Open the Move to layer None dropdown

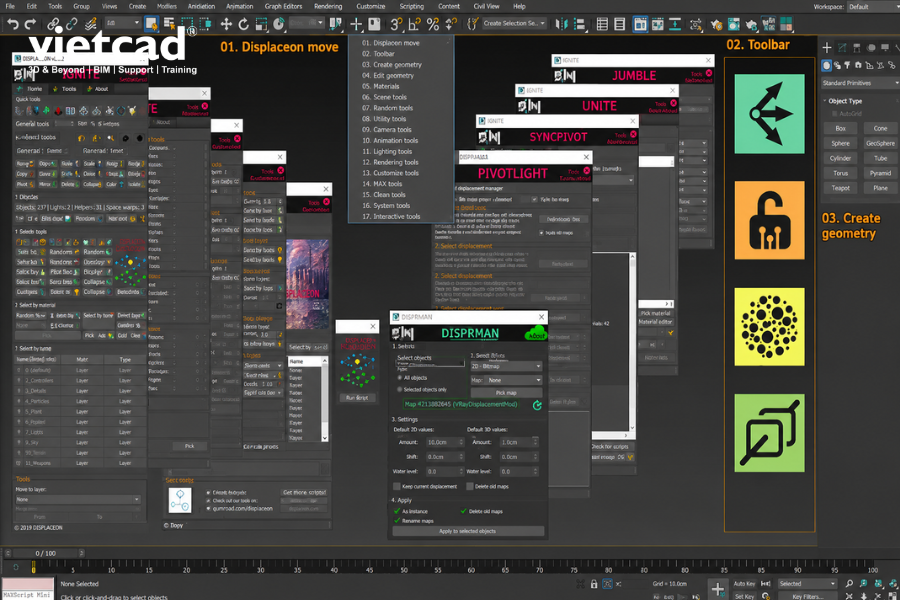pos(78,500)
